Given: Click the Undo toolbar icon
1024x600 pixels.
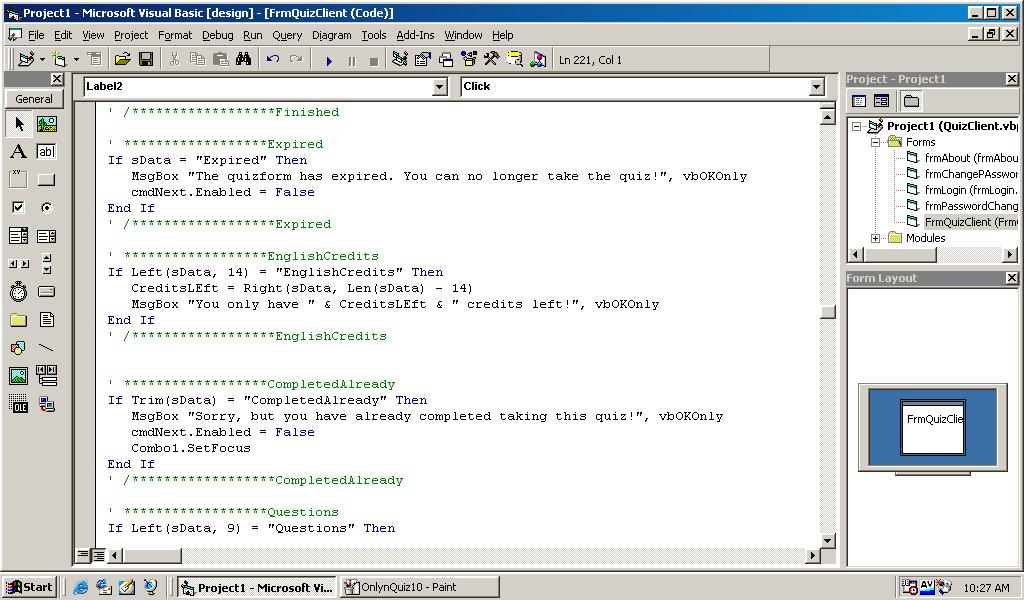Looking at the screenshot, I should pyautogui.click(x=273, y=60).
